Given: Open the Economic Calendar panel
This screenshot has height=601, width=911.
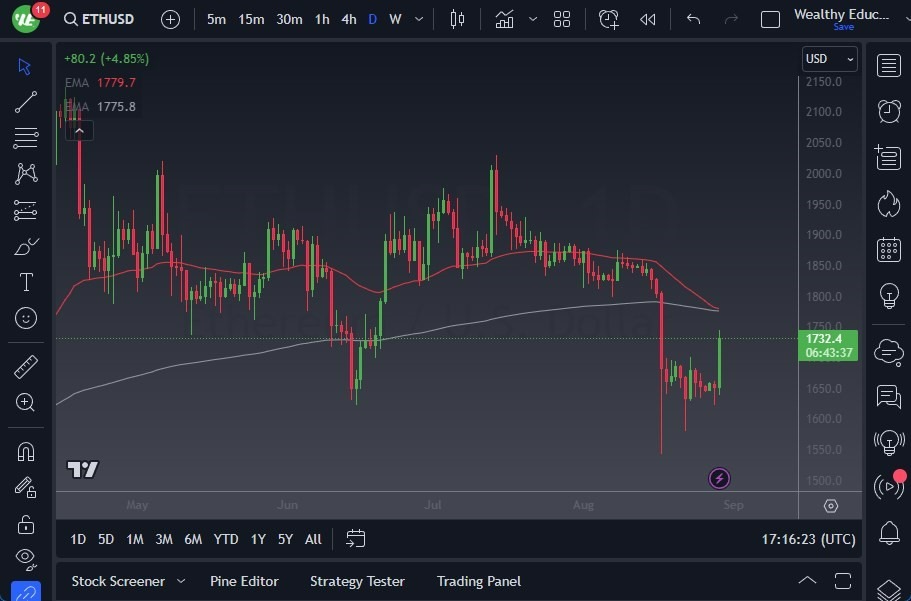Looking at the screenshot, I should pyautogui.click(x=889, y=249).
